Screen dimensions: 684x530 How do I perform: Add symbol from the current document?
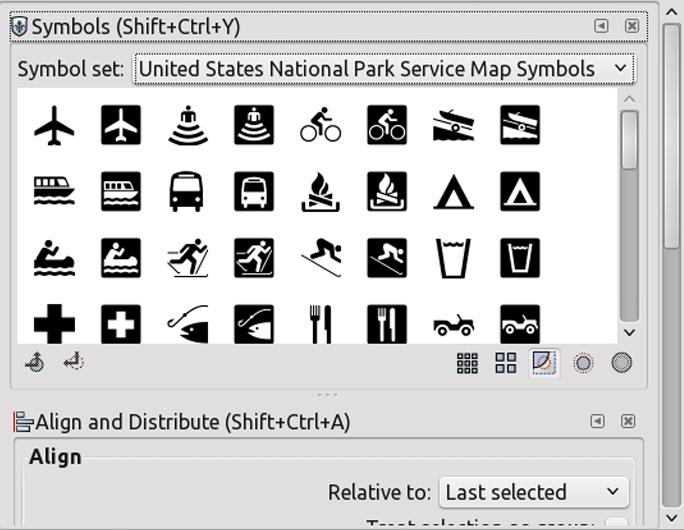click(x=35, y=363)
